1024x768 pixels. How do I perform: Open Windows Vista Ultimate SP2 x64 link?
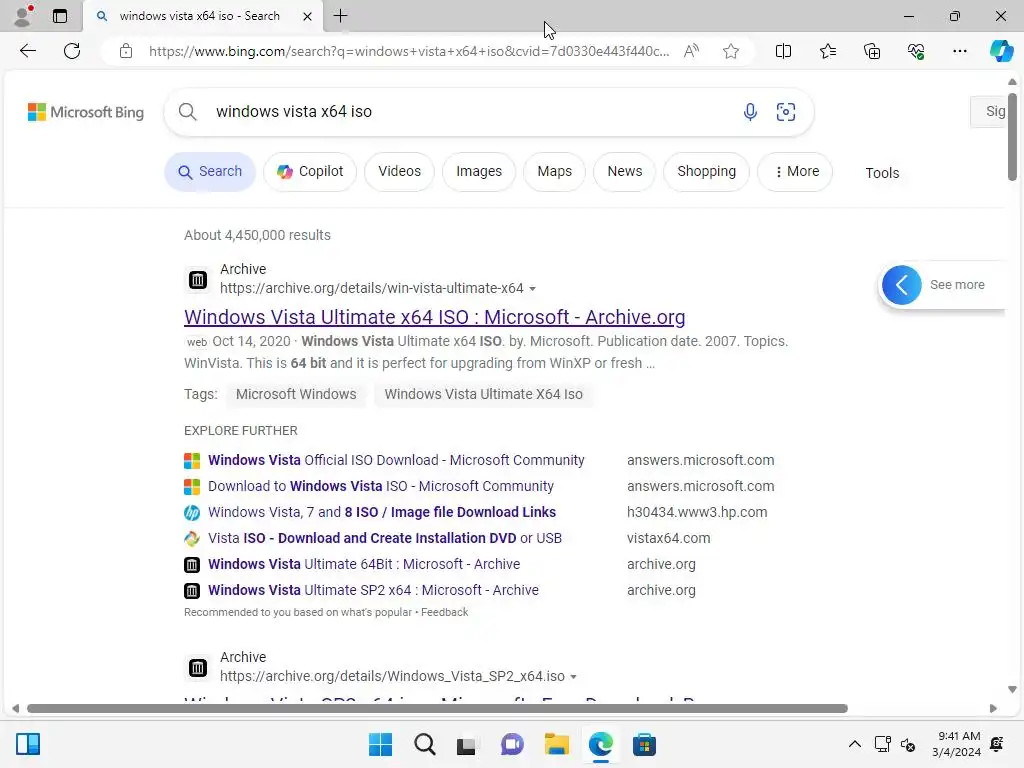tap(373, 590)
